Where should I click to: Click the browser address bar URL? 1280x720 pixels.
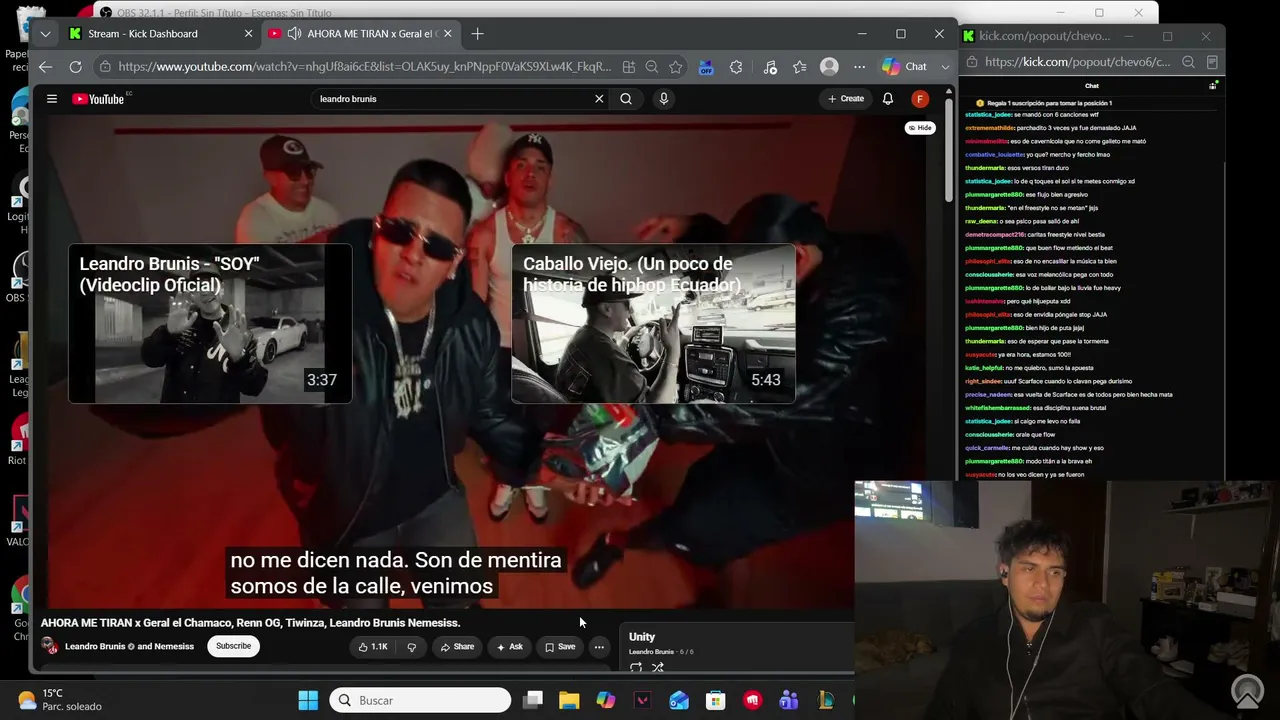[x=364, y=67]
